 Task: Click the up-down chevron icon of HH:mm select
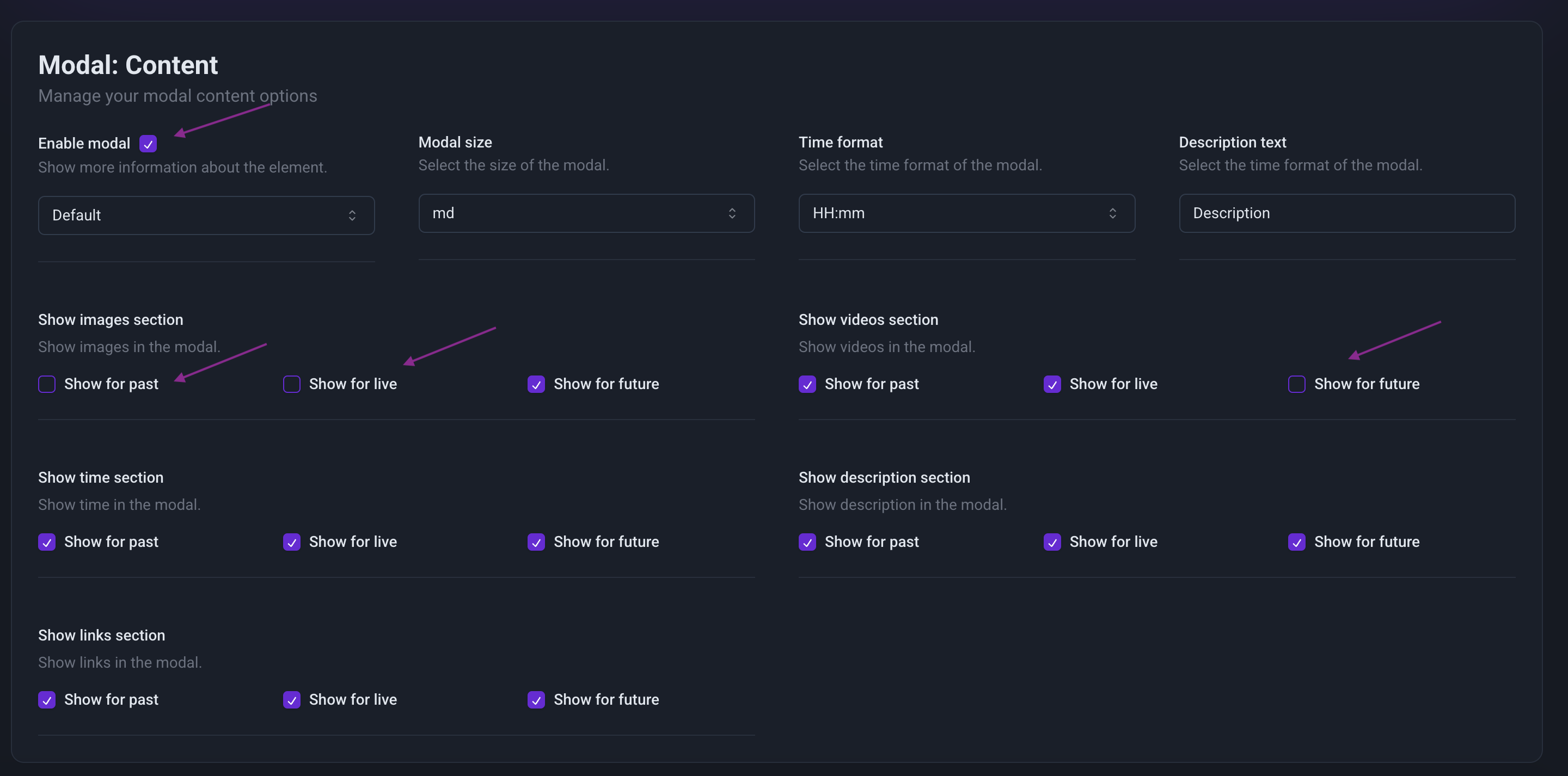pos(1113,213)
